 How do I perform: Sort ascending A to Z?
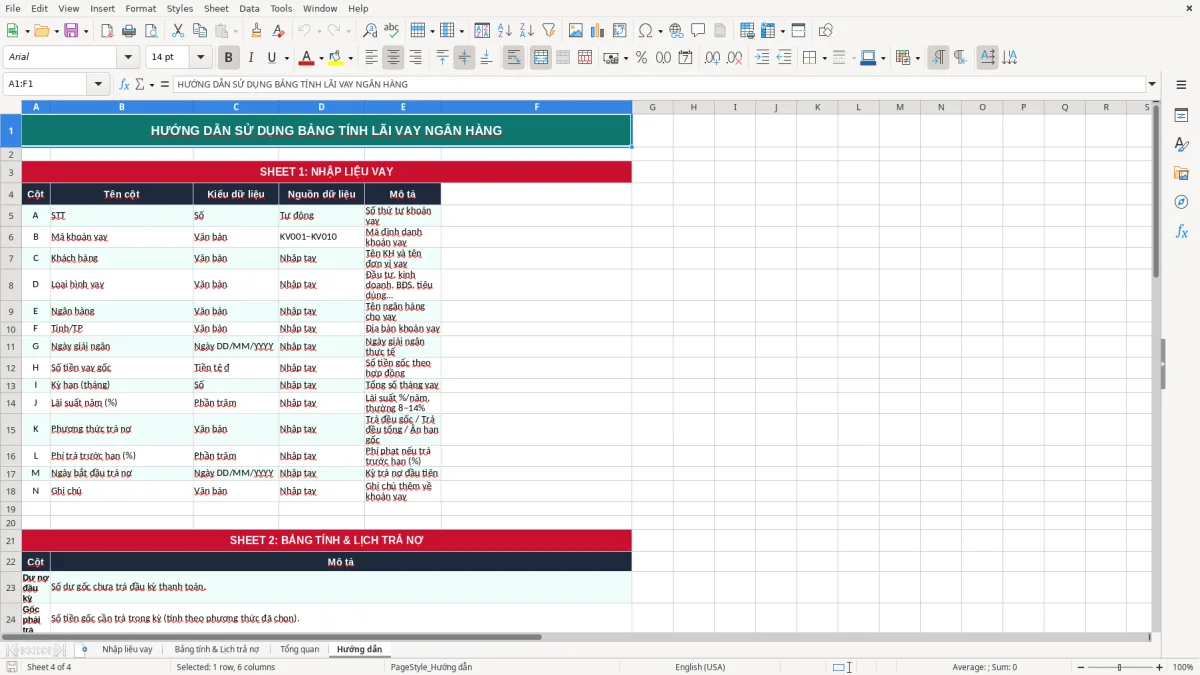pos(504,31)
